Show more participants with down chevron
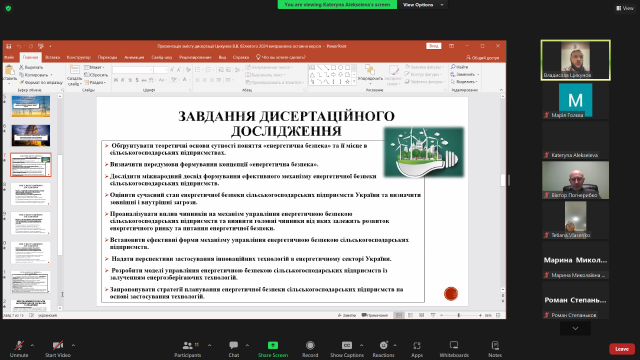This screenshot has width=640, height=360. [x=575, y=328]
